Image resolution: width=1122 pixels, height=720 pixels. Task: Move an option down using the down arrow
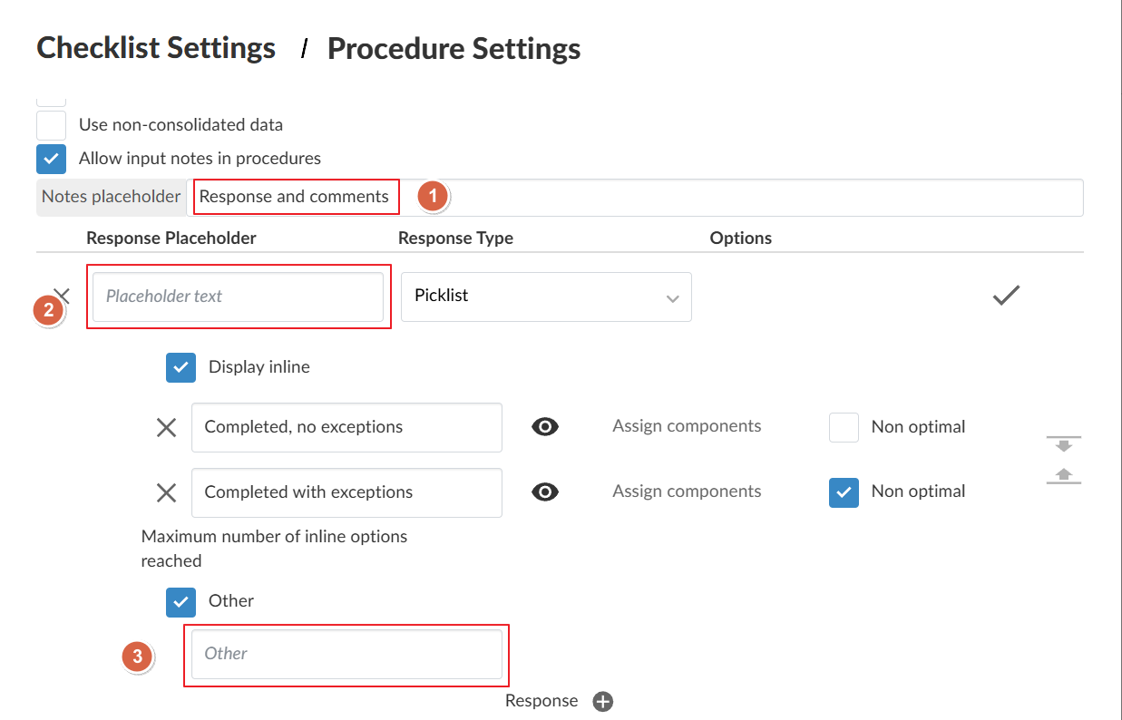(1063, 444)
